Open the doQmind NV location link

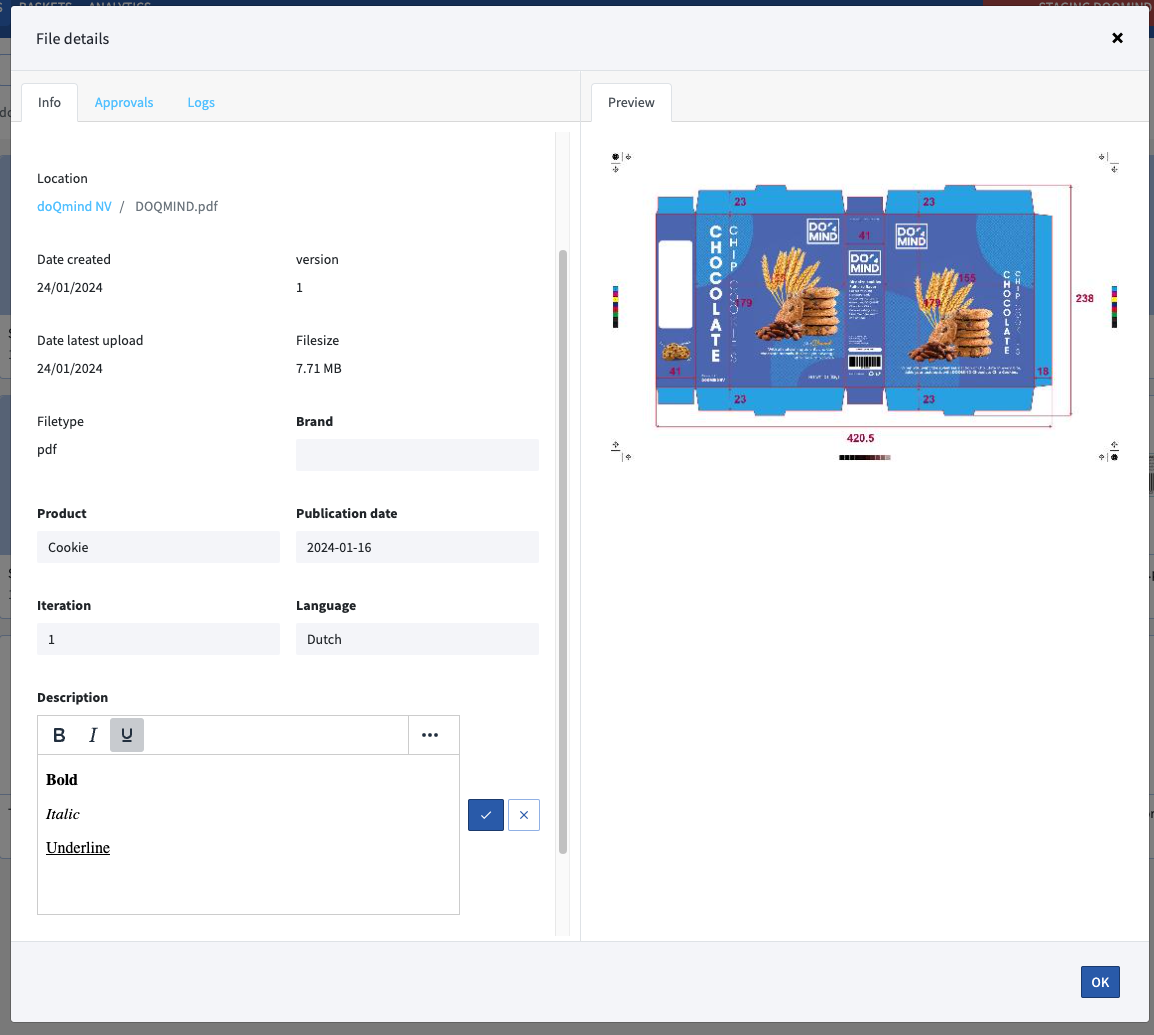click(x=74, y=206)
